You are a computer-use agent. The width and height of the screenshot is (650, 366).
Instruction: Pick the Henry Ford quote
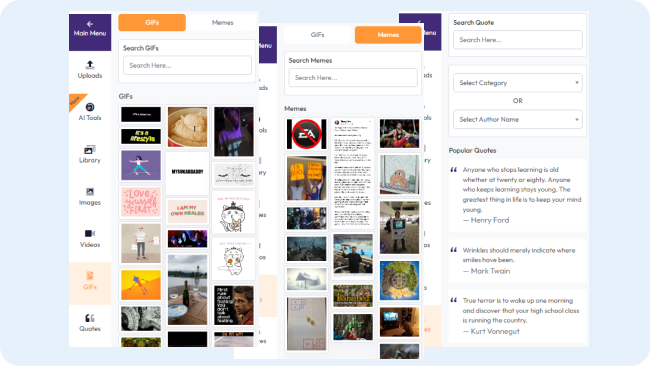pyautogui.click(x=518, y=195)
